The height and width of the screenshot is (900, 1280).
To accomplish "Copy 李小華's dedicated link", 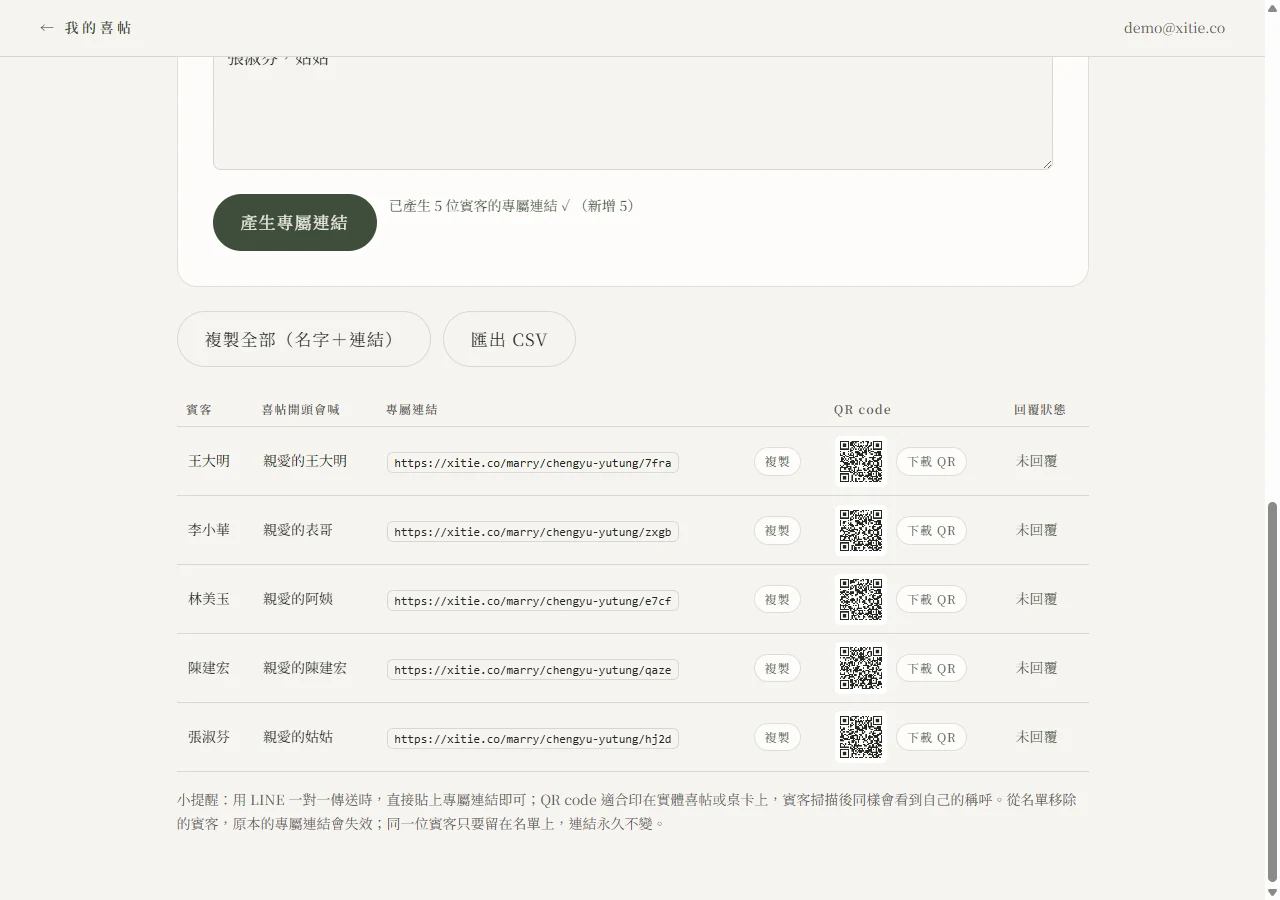I will tap(777, 530).
